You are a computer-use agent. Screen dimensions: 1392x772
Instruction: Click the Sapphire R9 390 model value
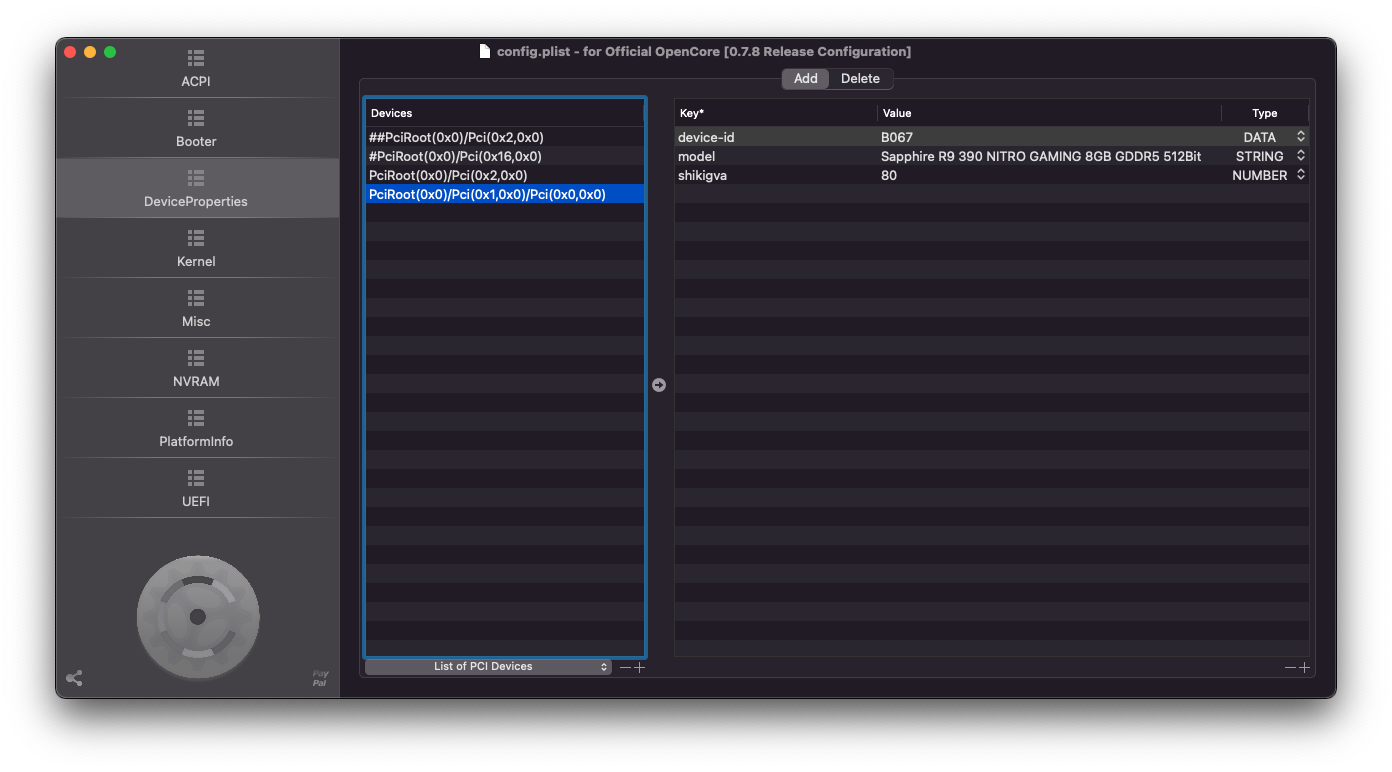coord(1040,156)
